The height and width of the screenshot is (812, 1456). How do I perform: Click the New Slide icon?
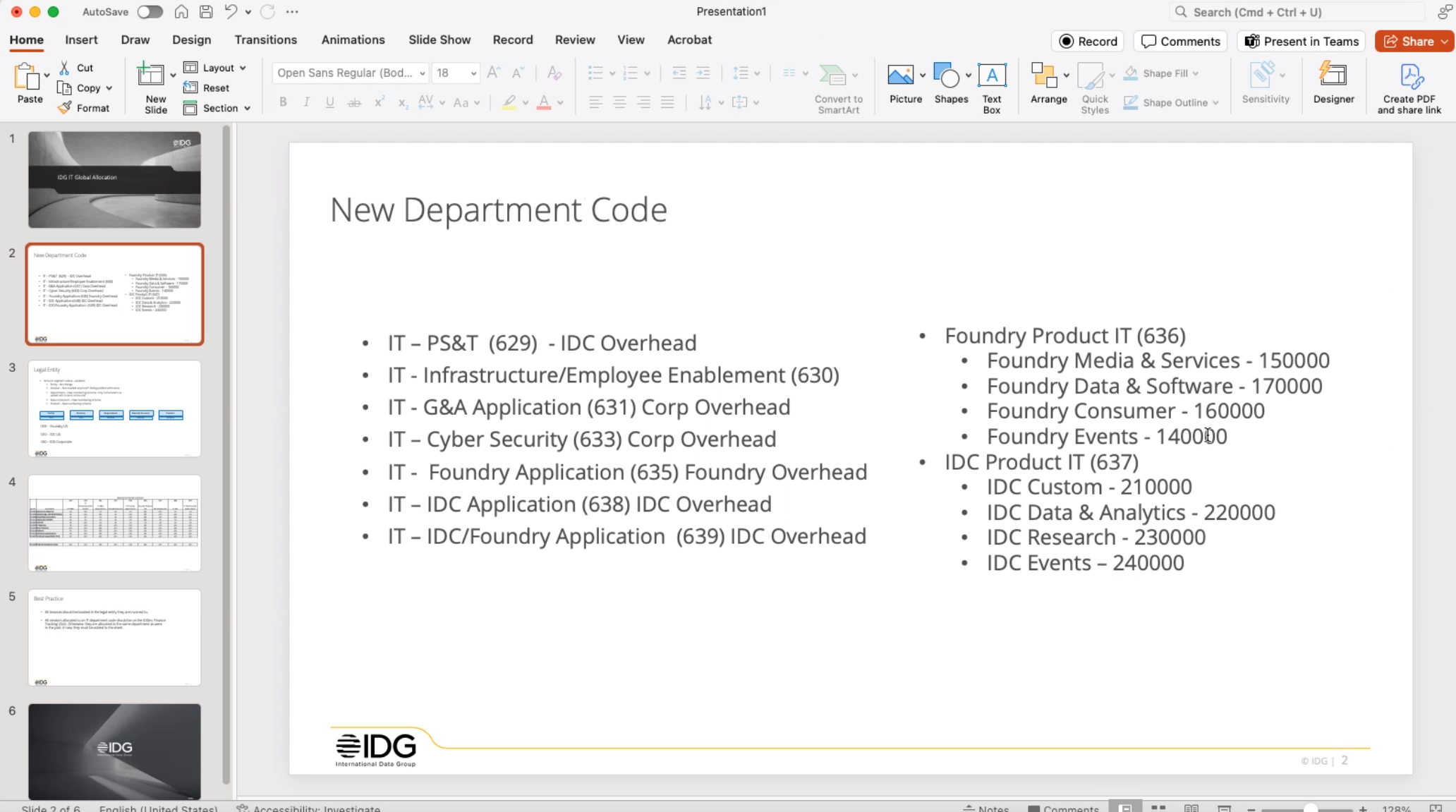click(x=150, y=75)
